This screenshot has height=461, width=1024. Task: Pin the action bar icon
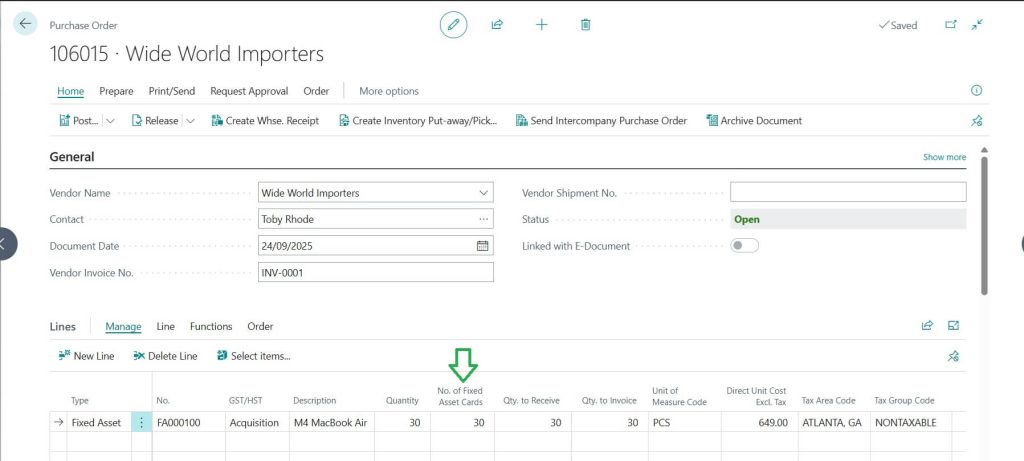(977, 121)
